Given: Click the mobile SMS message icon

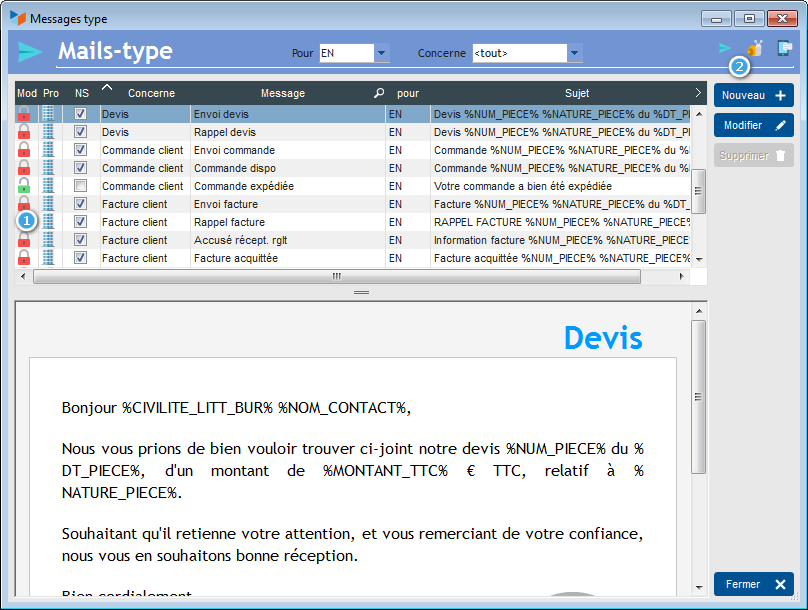Looking at the screenshot, I should point(785,48).
